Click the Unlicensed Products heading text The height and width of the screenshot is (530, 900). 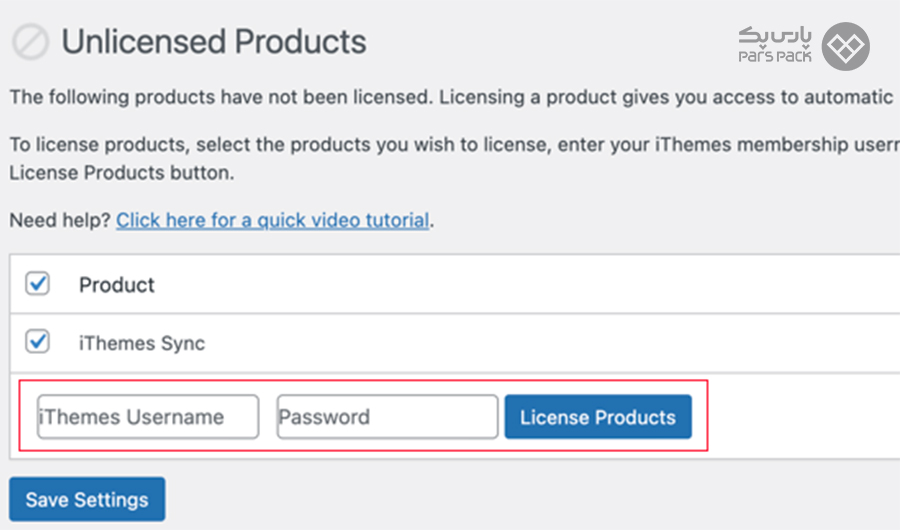(214, 42)
